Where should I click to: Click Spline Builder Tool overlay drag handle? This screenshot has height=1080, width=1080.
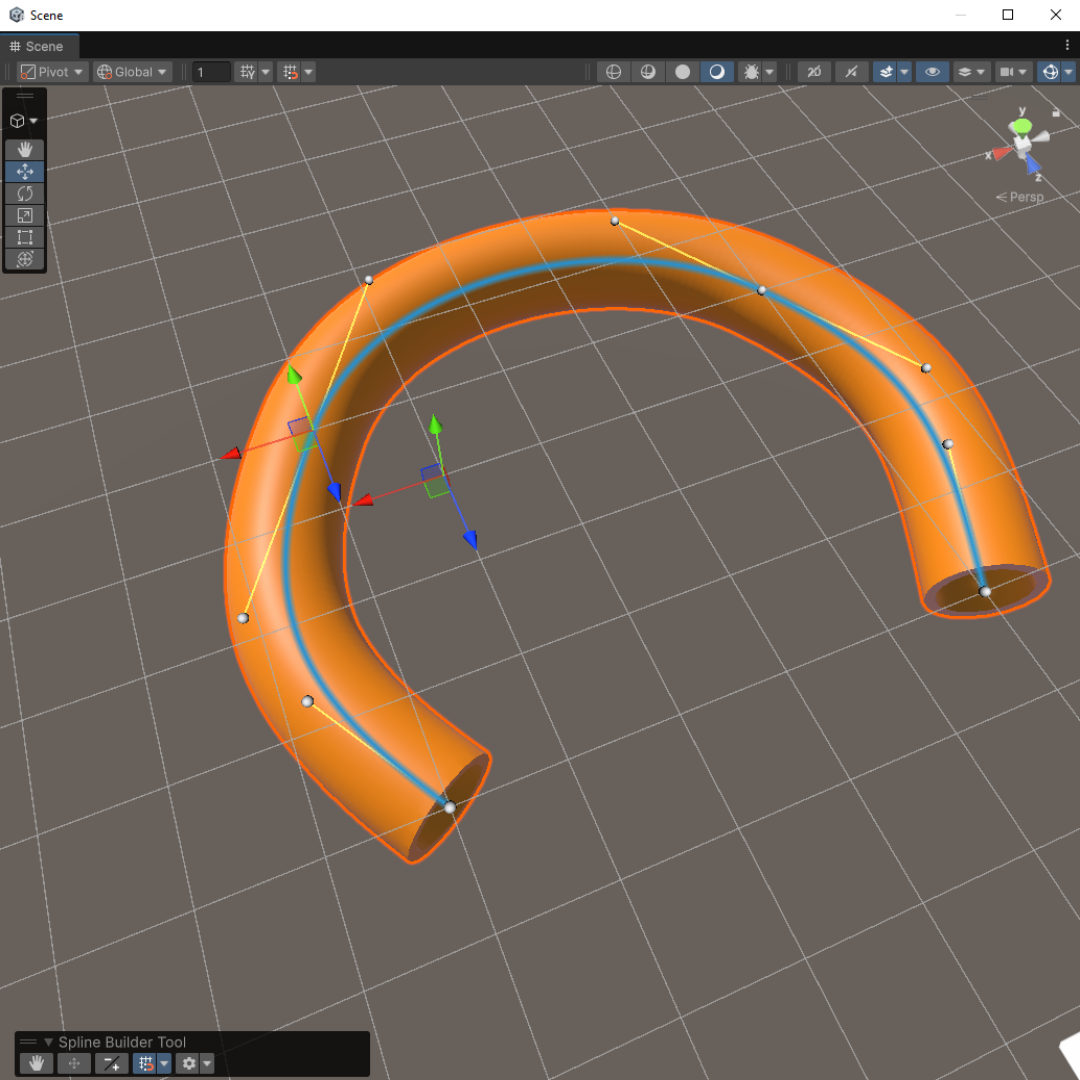[x=28, y=1042]
